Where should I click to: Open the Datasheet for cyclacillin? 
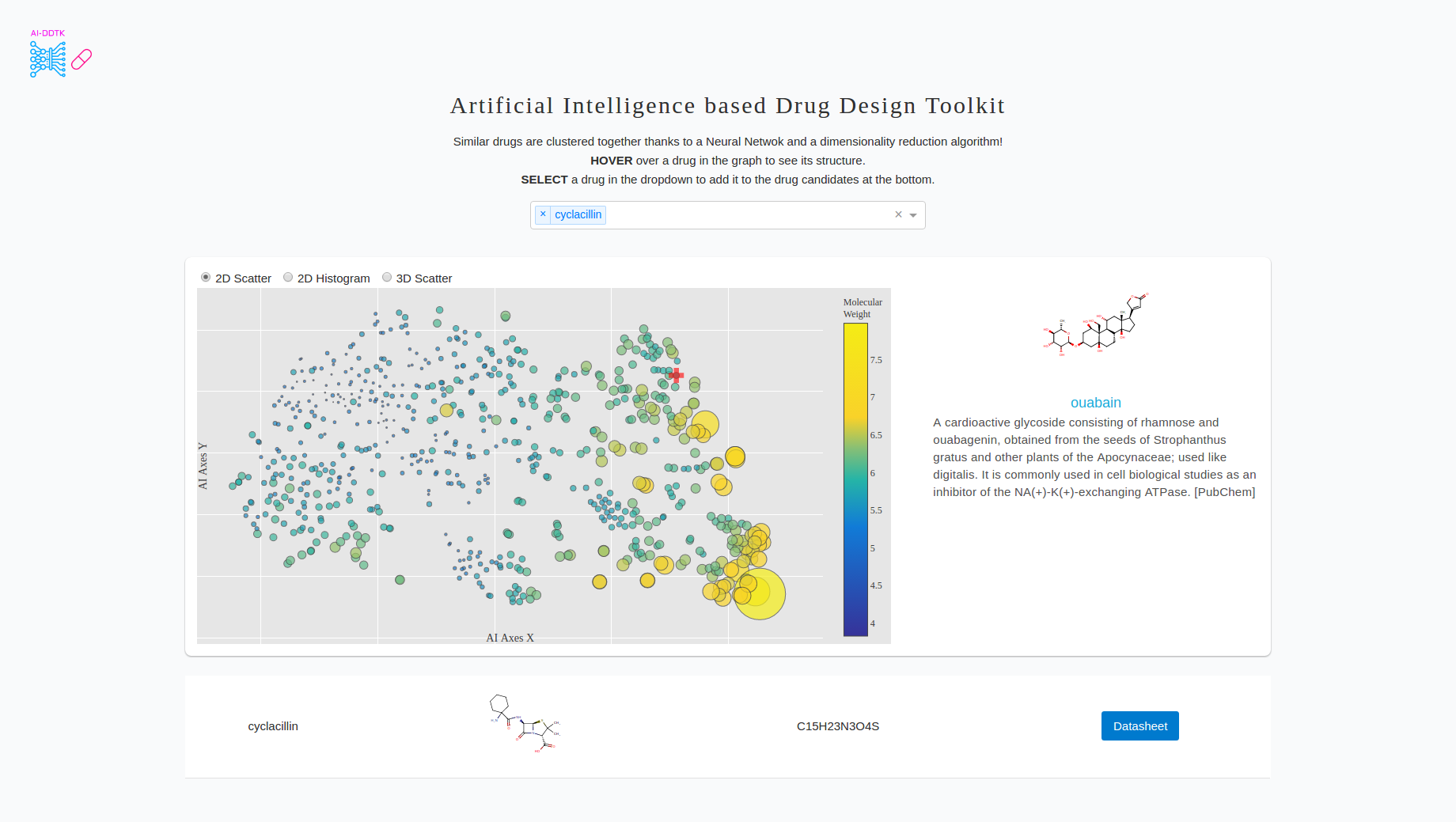tap(1139, 725)
